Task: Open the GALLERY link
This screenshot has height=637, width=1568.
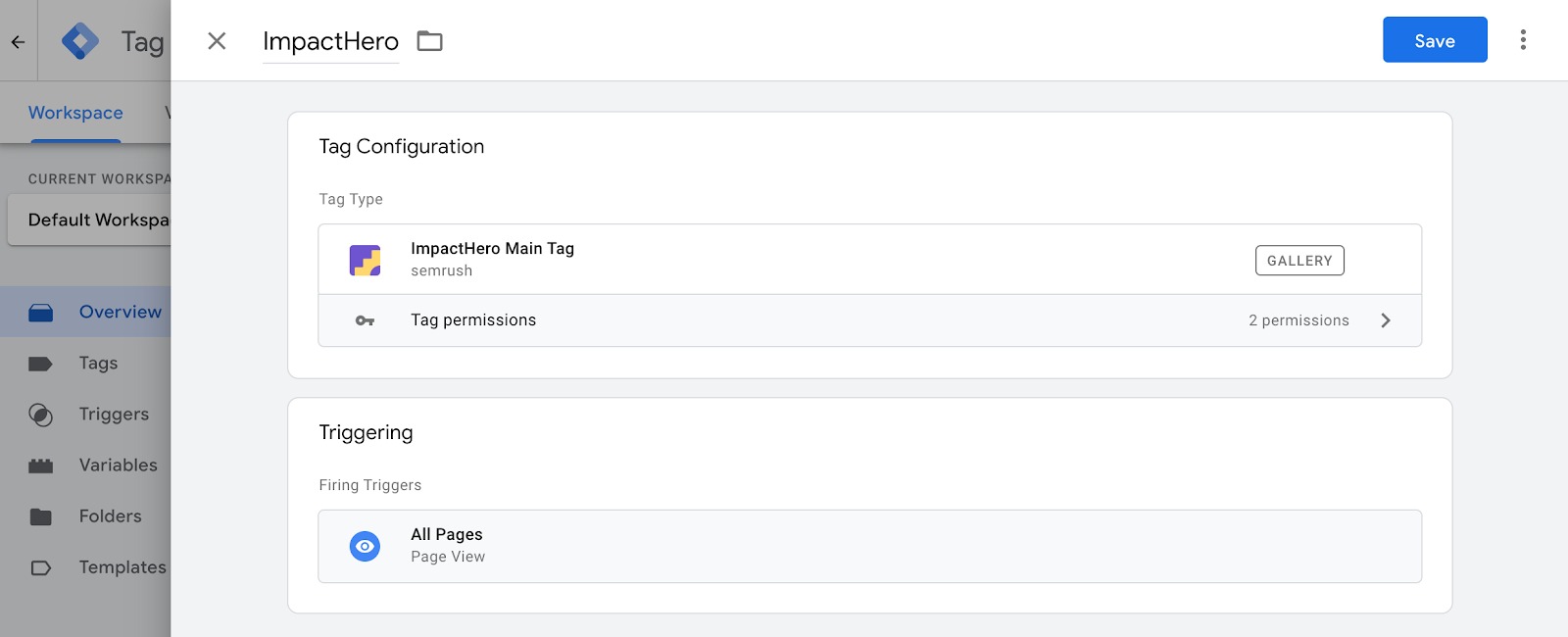Action: pos(1299,260)
